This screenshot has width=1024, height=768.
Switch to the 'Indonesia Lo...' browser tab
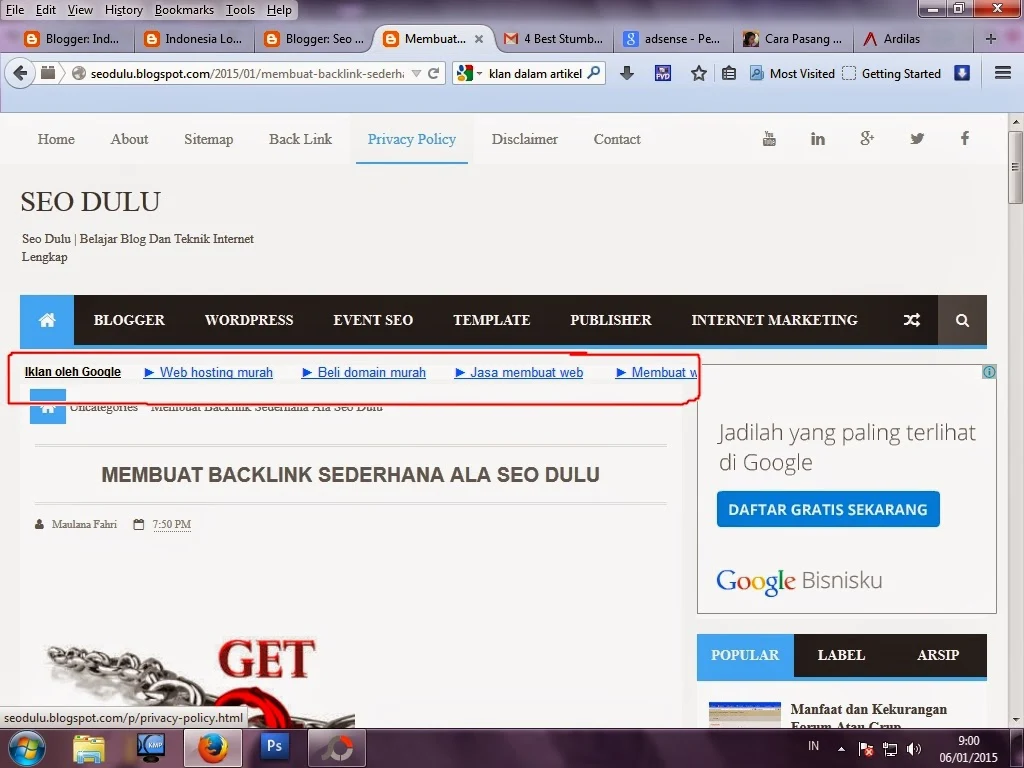coord(194,39)
